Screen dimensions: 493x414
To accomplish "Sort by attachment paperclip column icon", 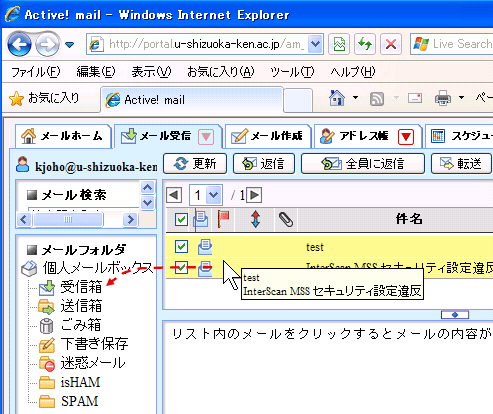I will [286, 219].
